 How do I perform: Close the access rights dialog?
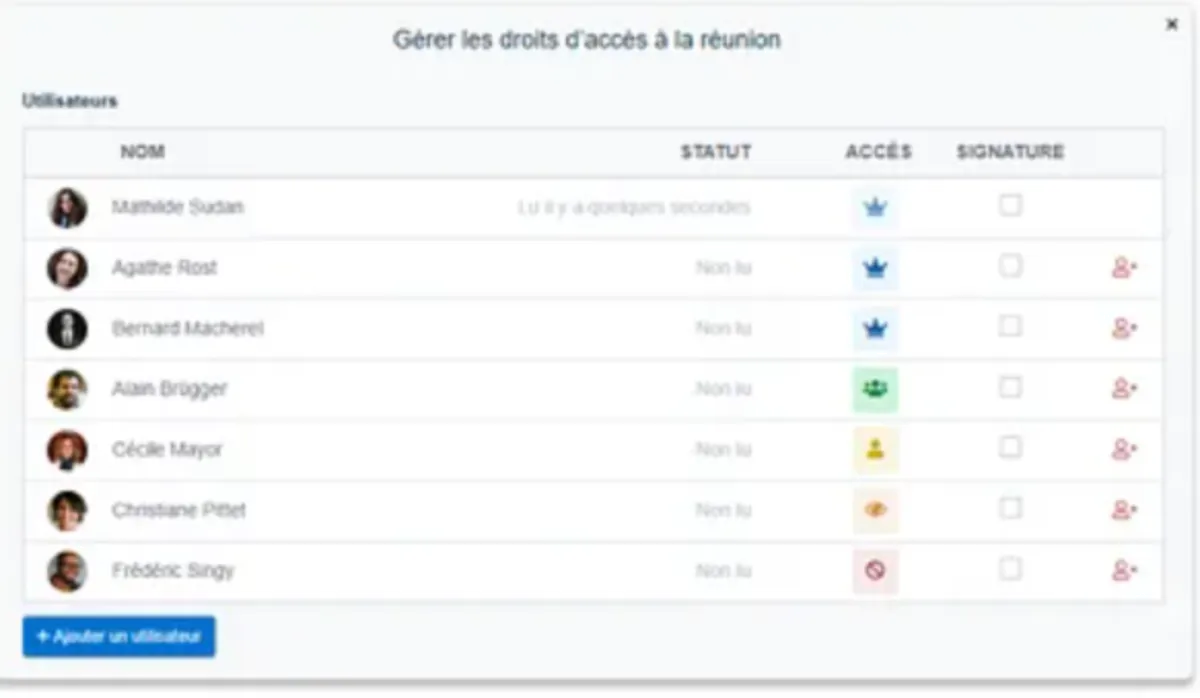(x=1172, y=25)
